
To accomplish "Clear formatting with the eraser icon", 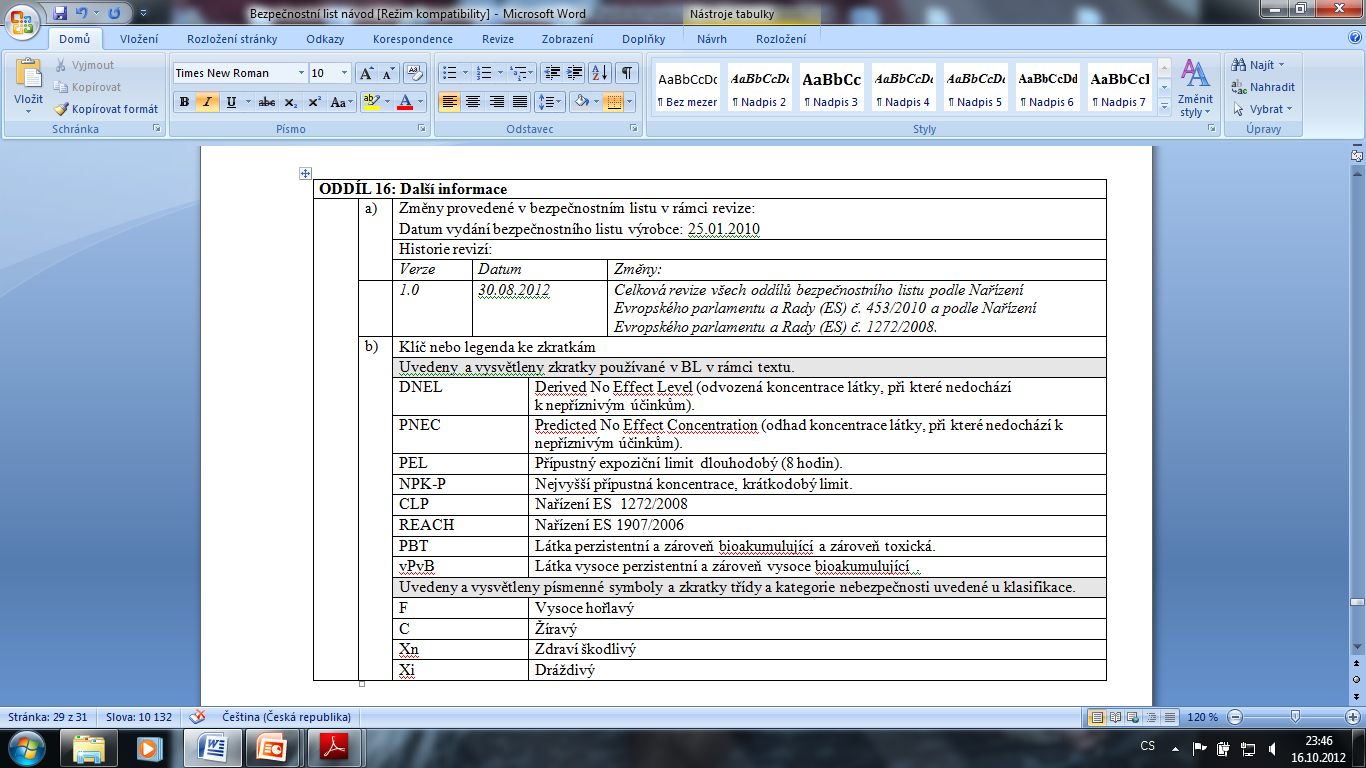I will click(x=416, y=73).
